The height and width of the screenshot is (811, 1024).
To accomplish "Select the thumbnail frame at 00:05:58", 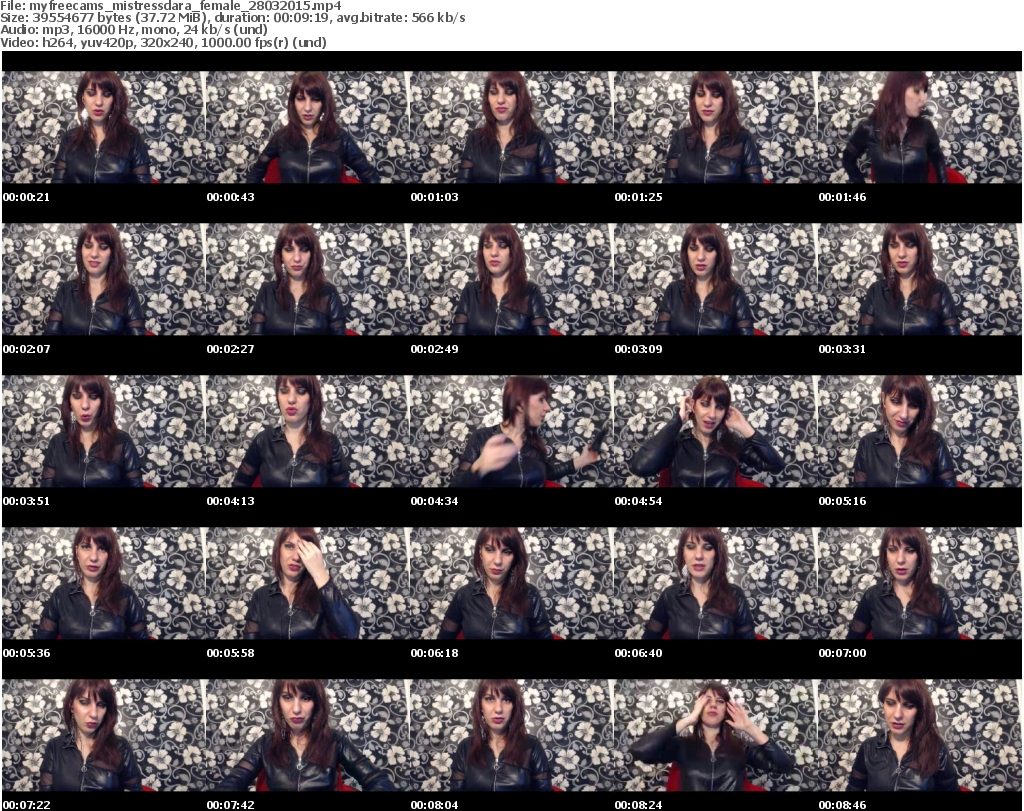I will coord(308,584).
